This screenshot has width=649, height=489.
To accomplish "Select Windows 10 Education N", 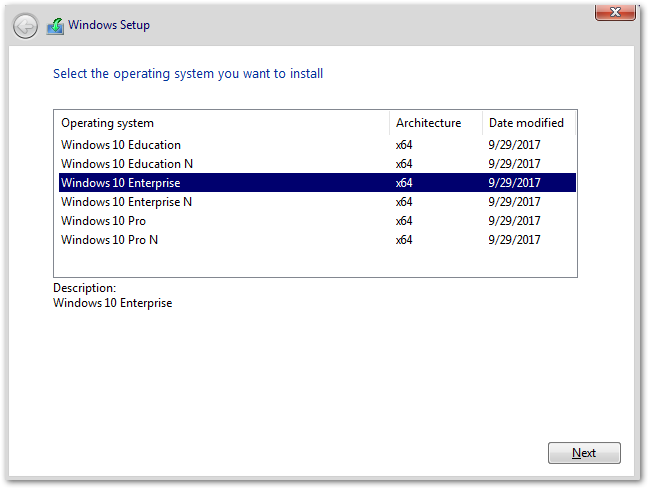I will pyautogui.click(x=317, y=164).
